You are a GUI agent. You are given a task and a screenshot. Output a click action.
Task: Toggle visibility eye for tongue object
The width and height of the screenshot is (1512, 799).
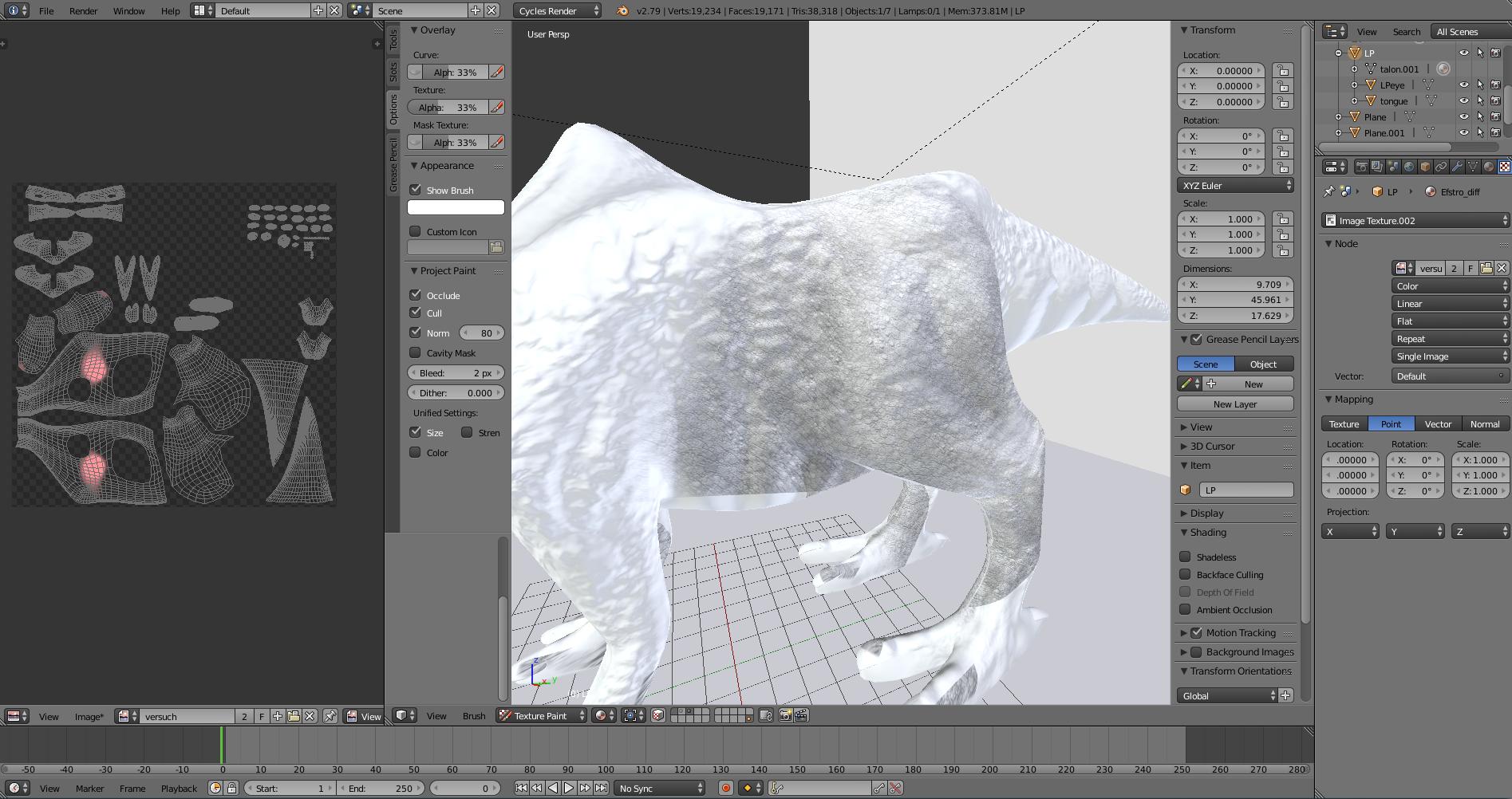pyautogui.click(x=1463, y=101)
